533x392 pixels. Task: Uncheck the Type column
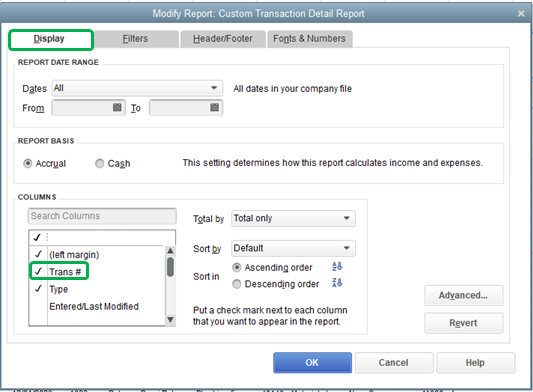[x=38, y=289]
